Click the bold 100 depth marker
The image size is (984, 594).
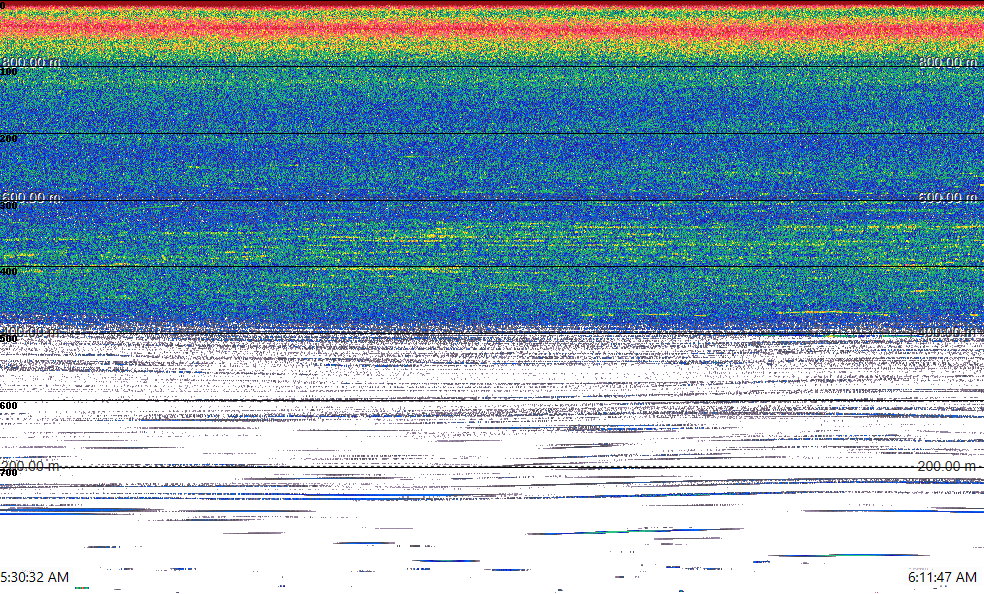9,72
